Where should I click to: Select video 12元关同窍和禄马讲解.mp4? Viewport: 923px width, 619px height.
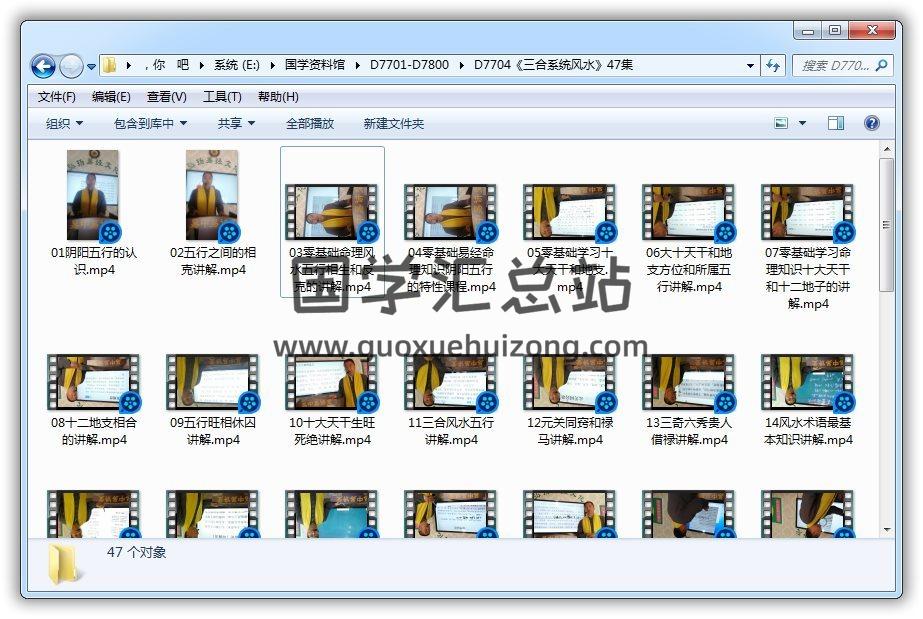[x=570, y=400]
